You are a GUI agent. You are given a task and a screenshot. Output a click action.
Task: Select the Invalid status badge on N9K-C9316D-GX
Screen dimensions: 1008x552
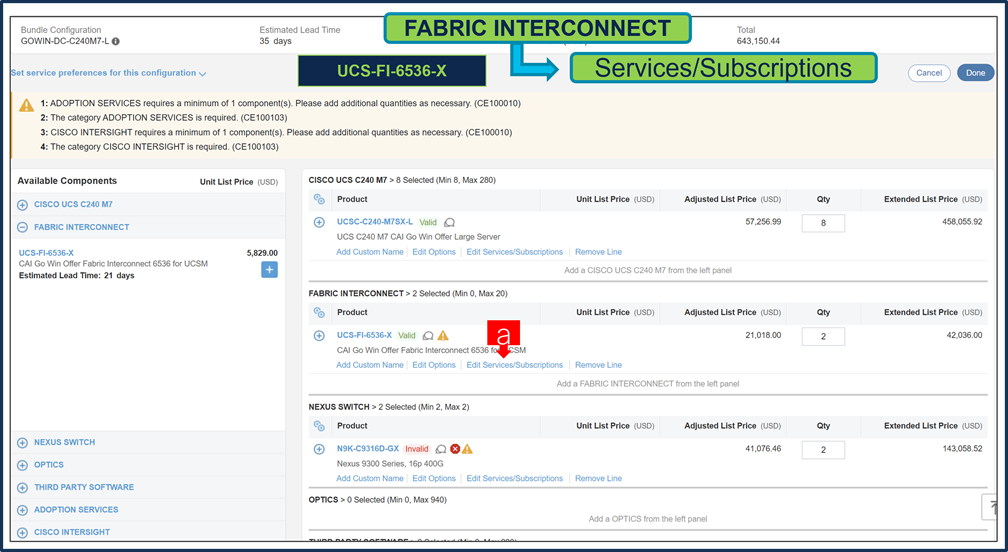417,449
